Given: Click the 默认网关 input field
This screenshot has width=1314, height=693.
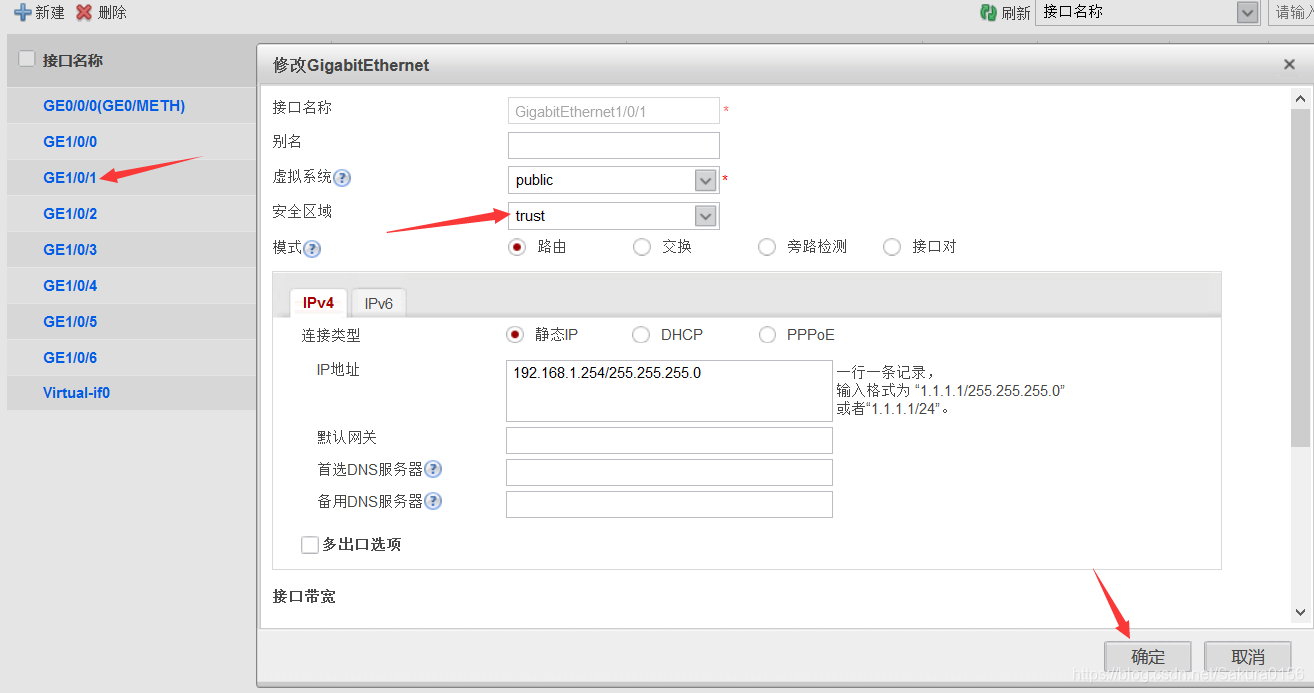Looking at the screenshot, I should pos(669,440).
